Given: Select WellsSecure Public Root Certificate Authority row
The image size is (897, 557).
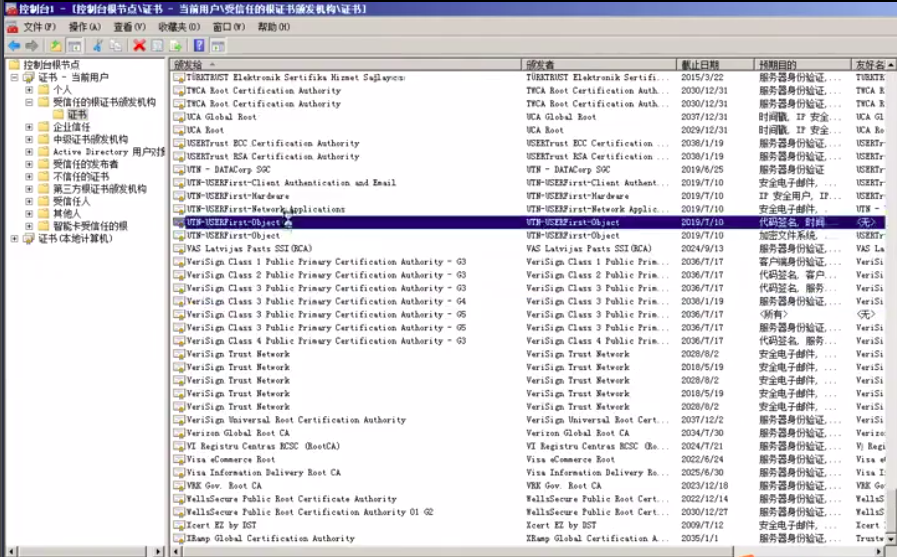Looking at the screenshot, I should 528,499.
